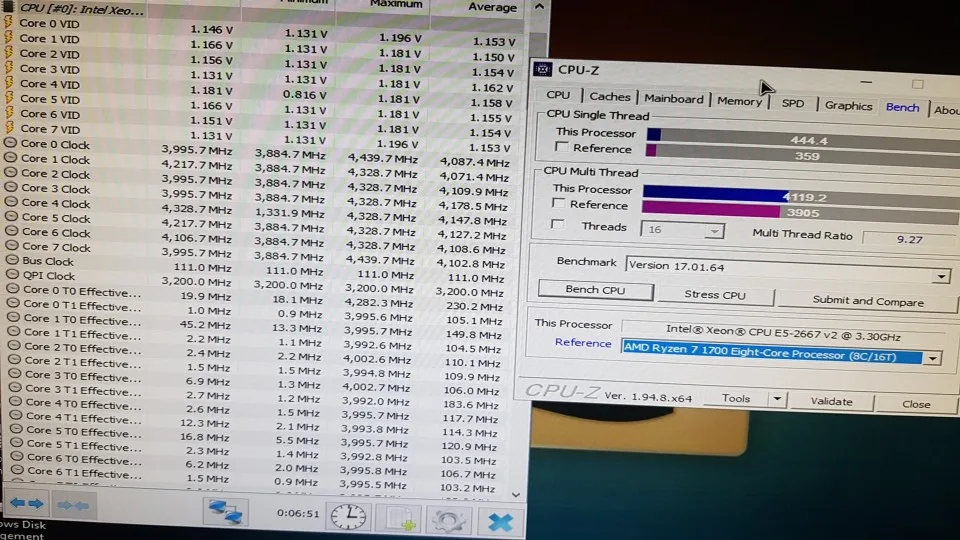Click the expand columns arrows icon in HWiNFO
This screenshot has width=960, height=540.
pyautogui.click(x=27, y=504)
